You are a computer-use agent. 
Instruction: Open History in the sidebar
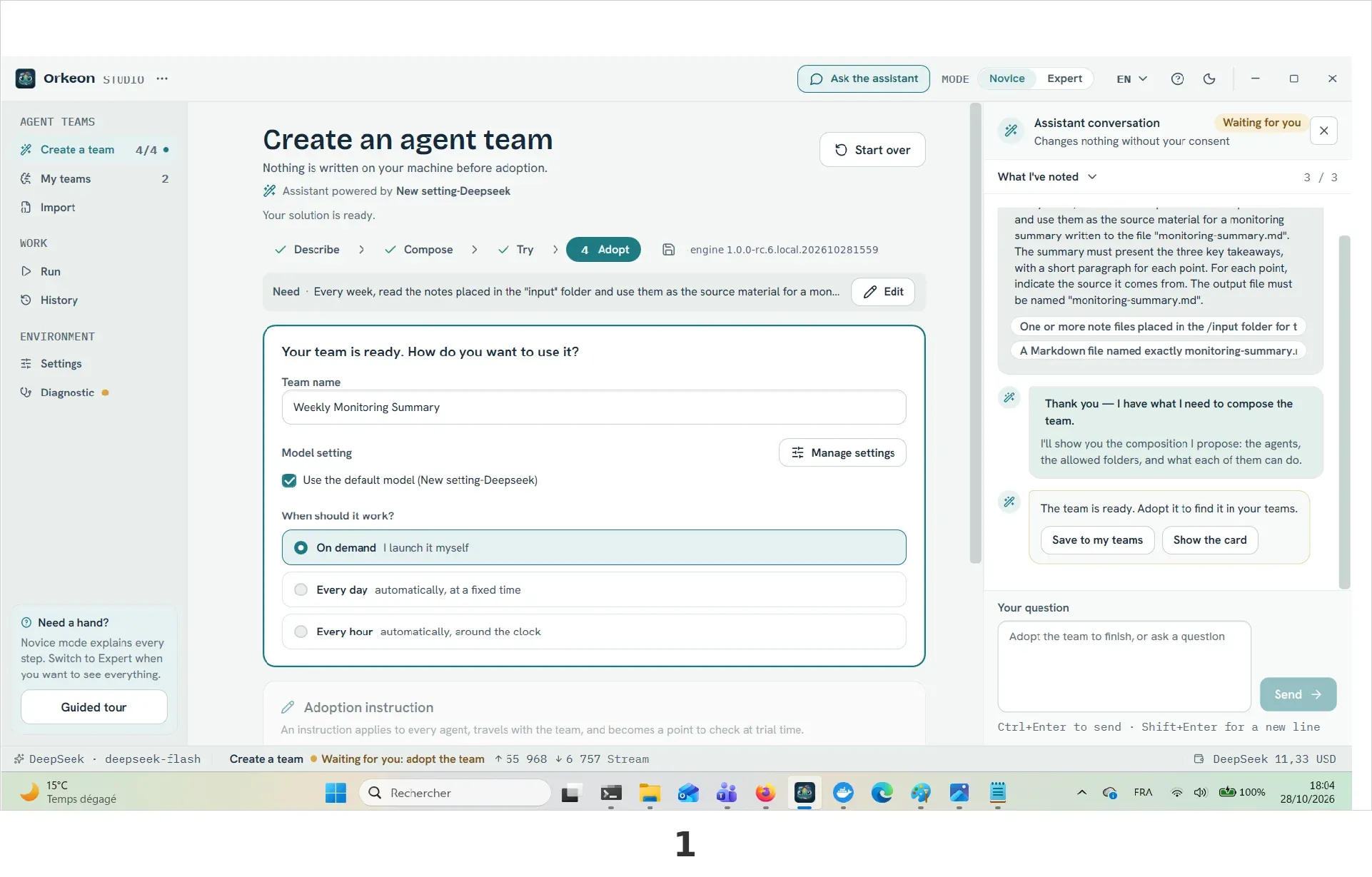[95, 300]
